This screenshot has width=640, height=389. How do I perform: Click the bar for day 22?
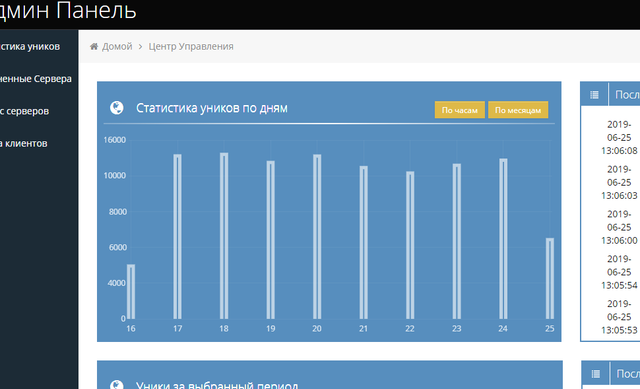point(410,245)
